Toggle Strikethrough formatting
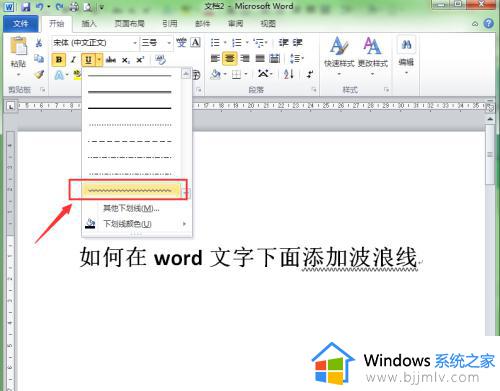Screen dimensions: 500x391 coord(111,60)
